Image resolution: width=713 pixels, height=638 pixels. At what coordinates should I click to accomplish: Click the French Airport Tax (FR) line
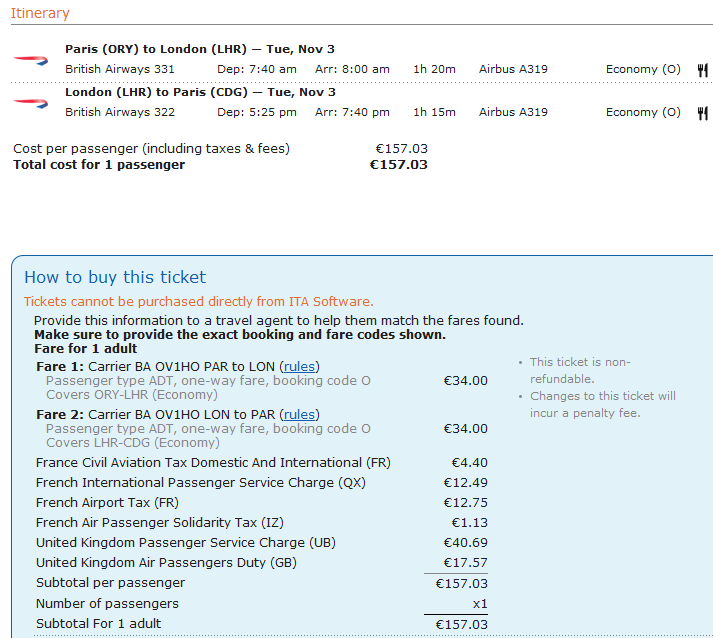107,503
